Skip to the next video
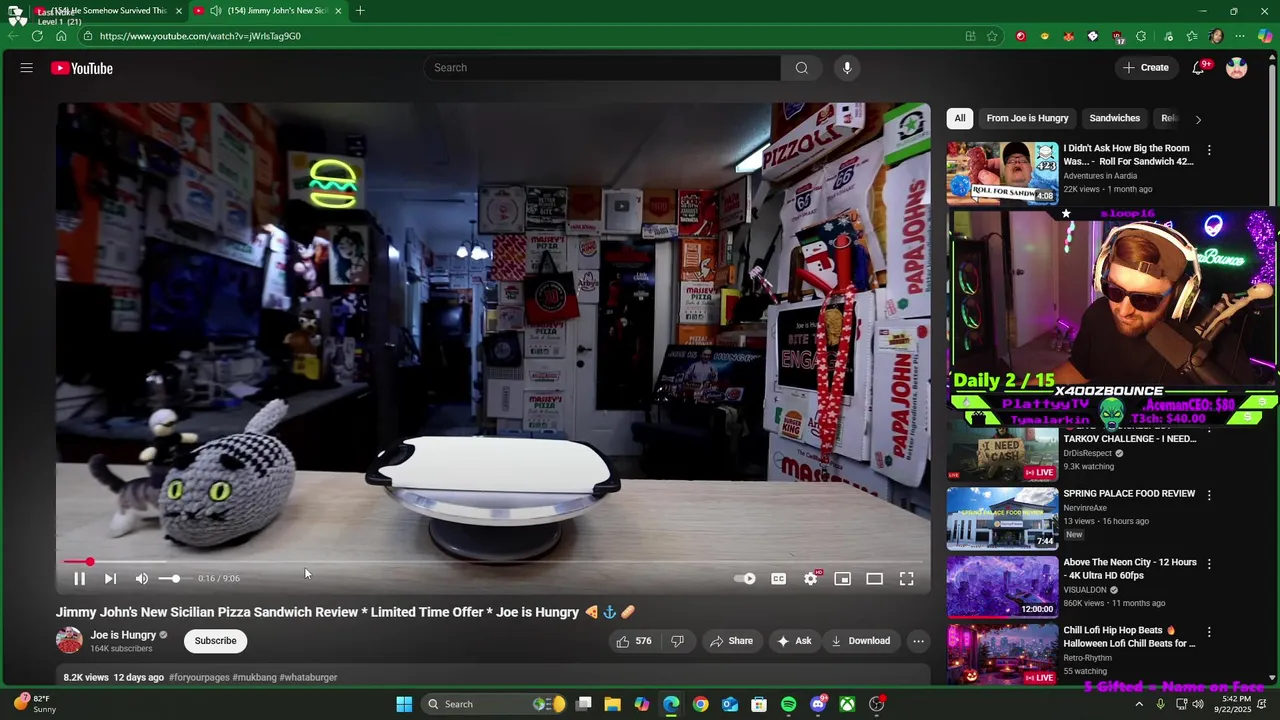 coord(110,578)
